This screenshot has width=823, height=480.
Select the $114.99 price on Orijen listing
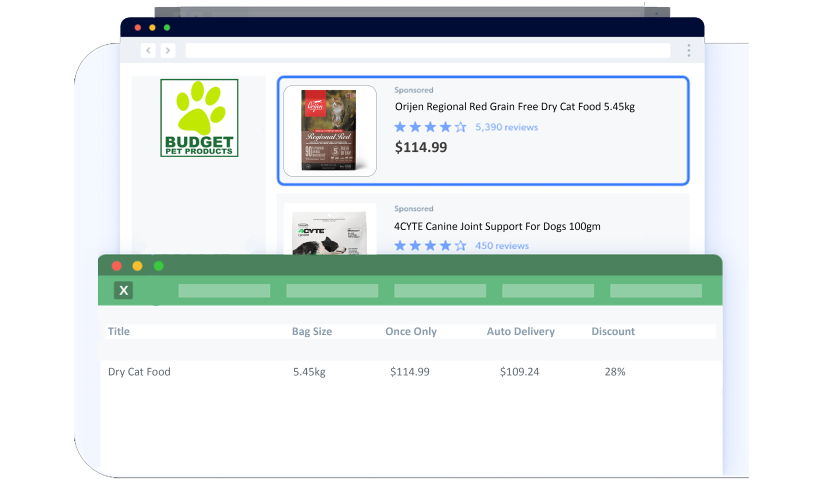click(421, 147)
